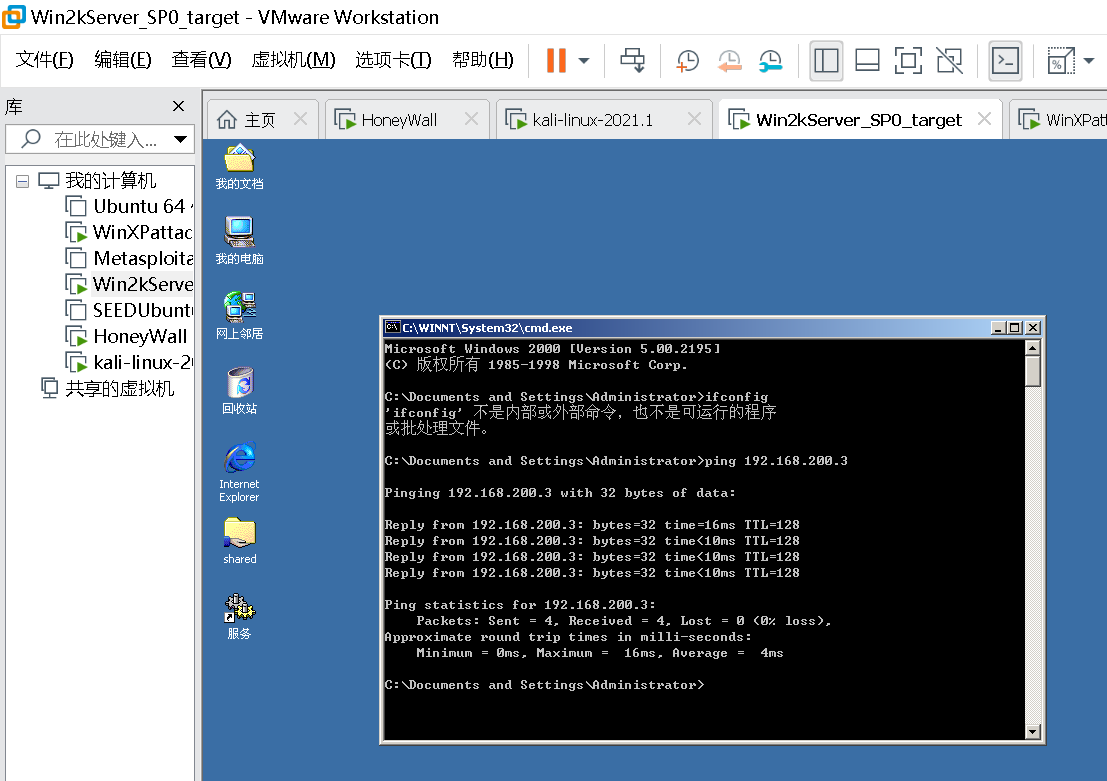Select SEEDUbuntu VM in library
1107x781 pixels.
[x=129, y=310]
